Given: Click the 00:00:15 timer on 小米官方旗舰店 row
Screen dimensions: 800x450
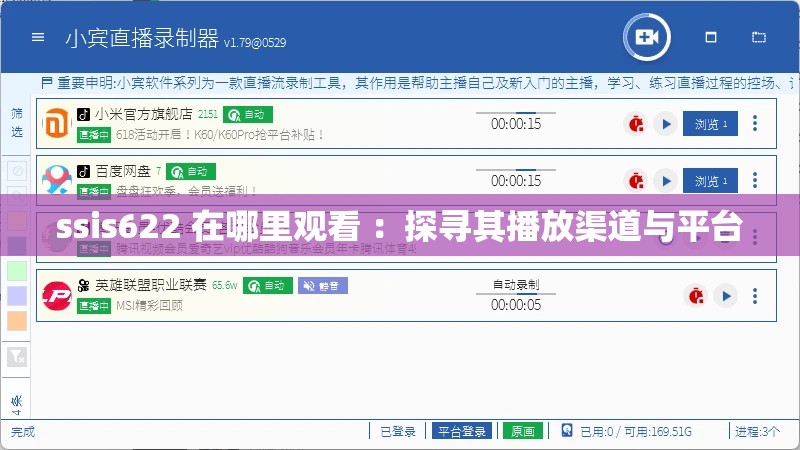Looking at the screenshot, I should [x=516, y=124].
